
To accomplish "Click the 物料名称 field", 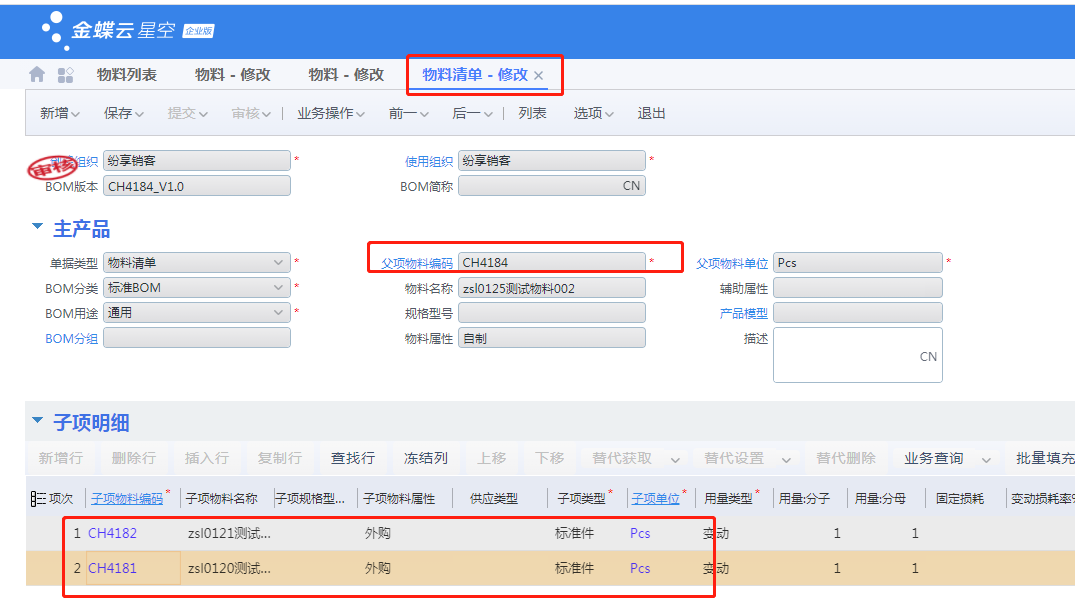I will (552, 288).
